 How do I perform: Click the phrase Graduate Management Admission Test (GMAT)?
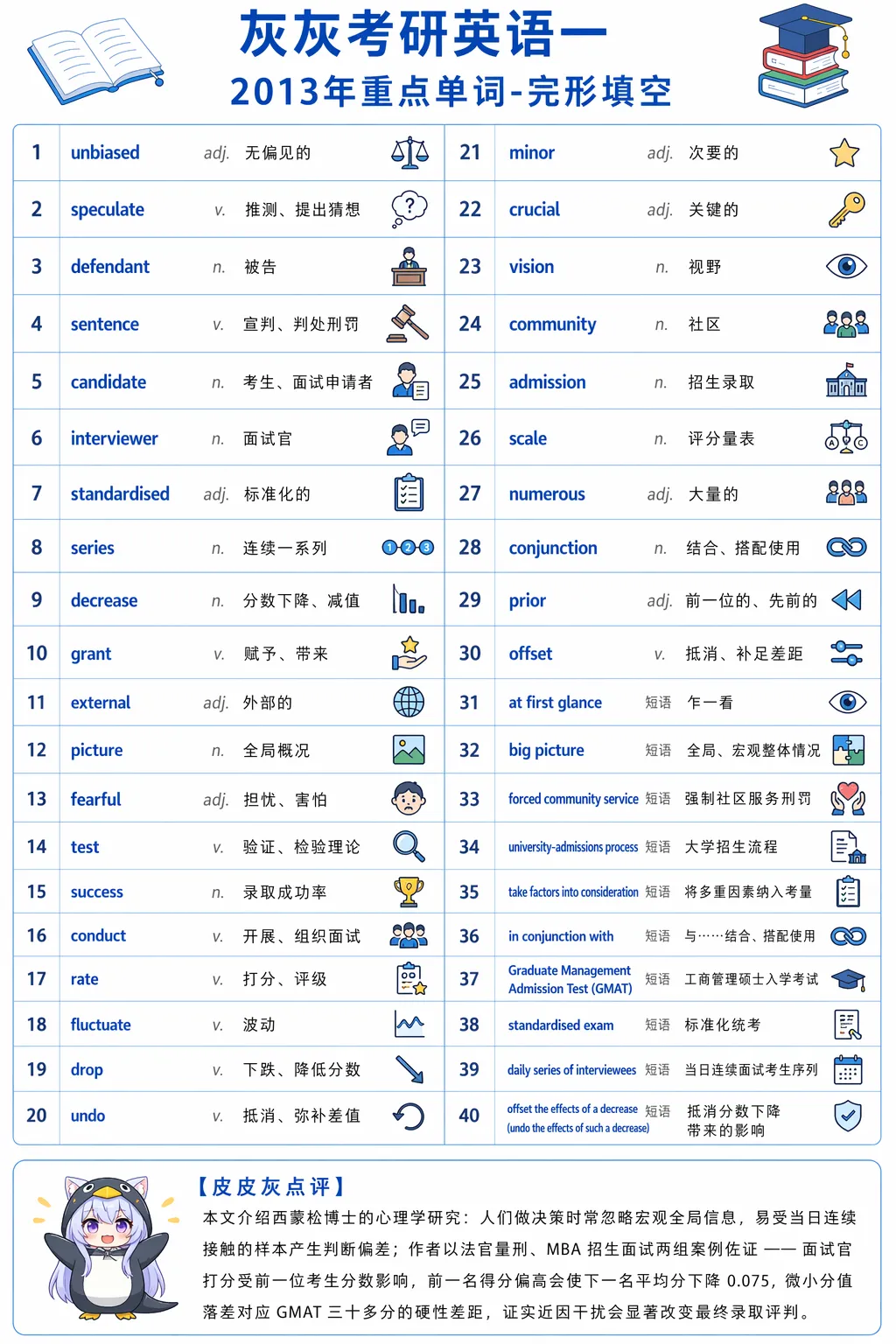(x=570, y=979)
